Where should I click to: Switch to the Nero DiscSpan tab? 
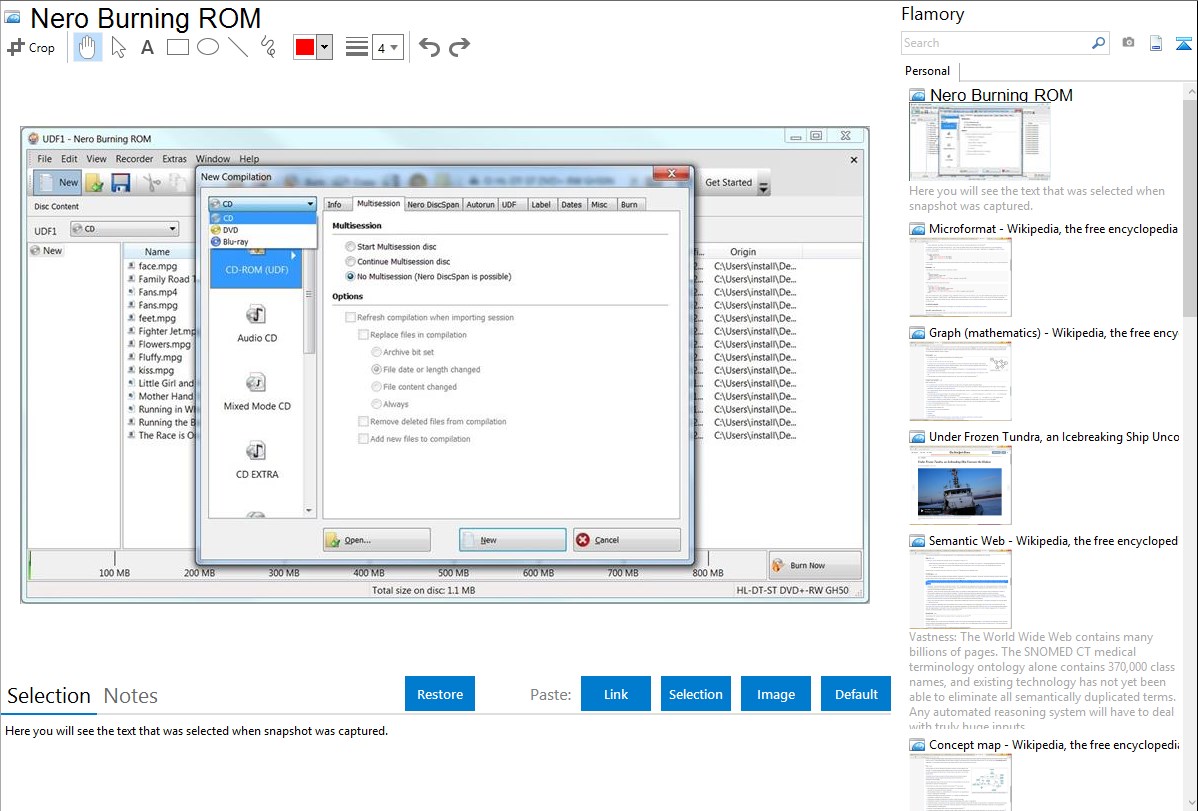(433, 205)
